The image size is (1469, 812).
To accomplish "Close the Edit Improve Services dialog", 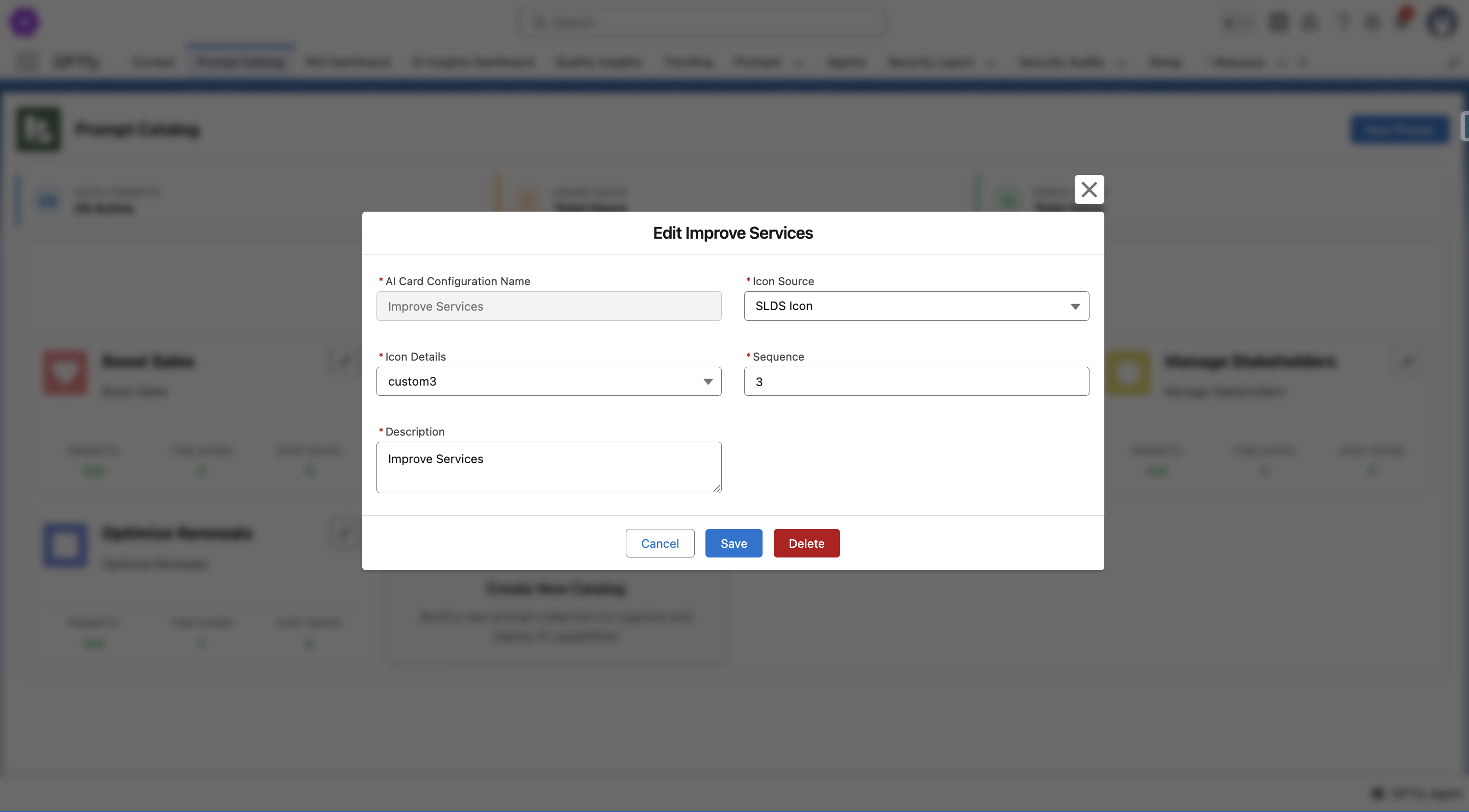I will (1088, 189).
